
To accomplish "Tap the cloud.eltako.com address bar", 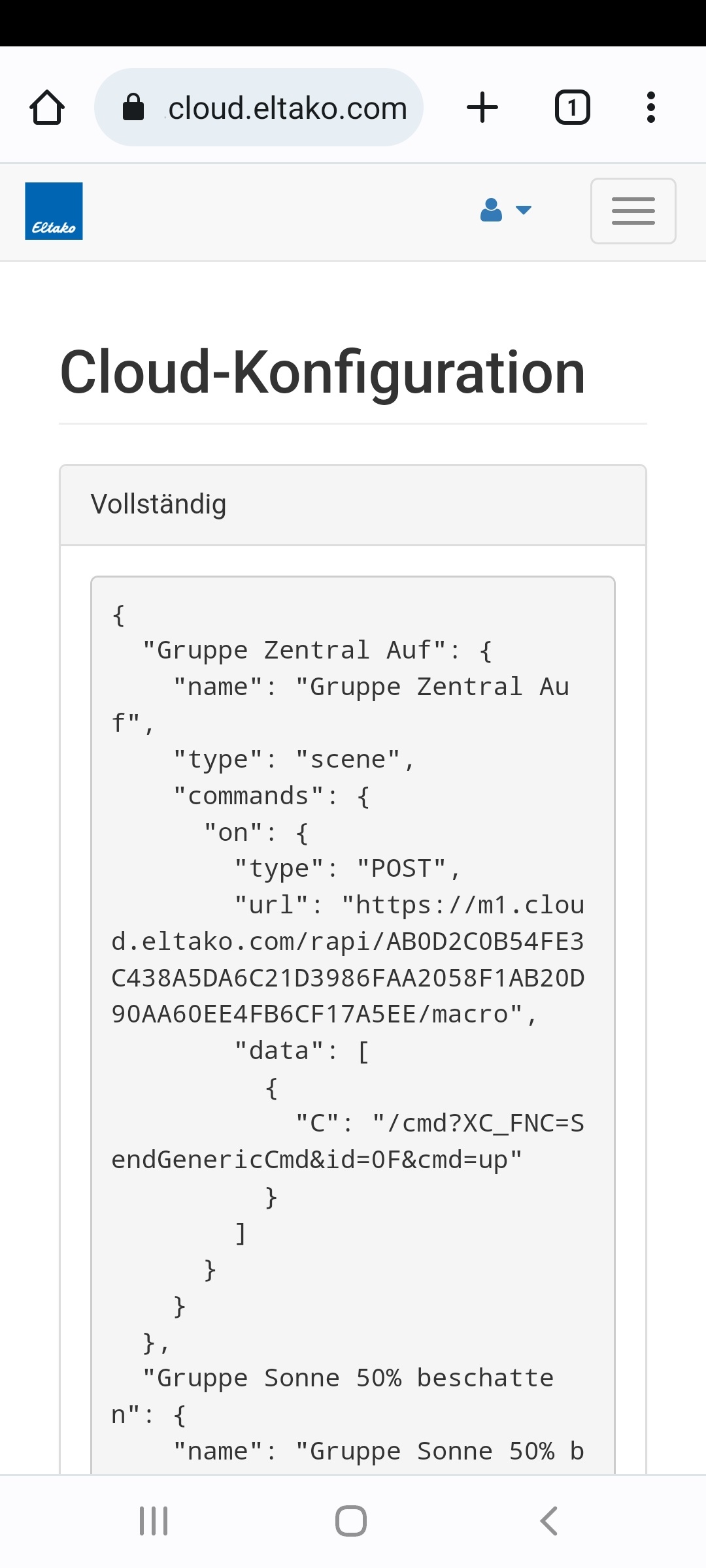I will (x=288, y=108).
